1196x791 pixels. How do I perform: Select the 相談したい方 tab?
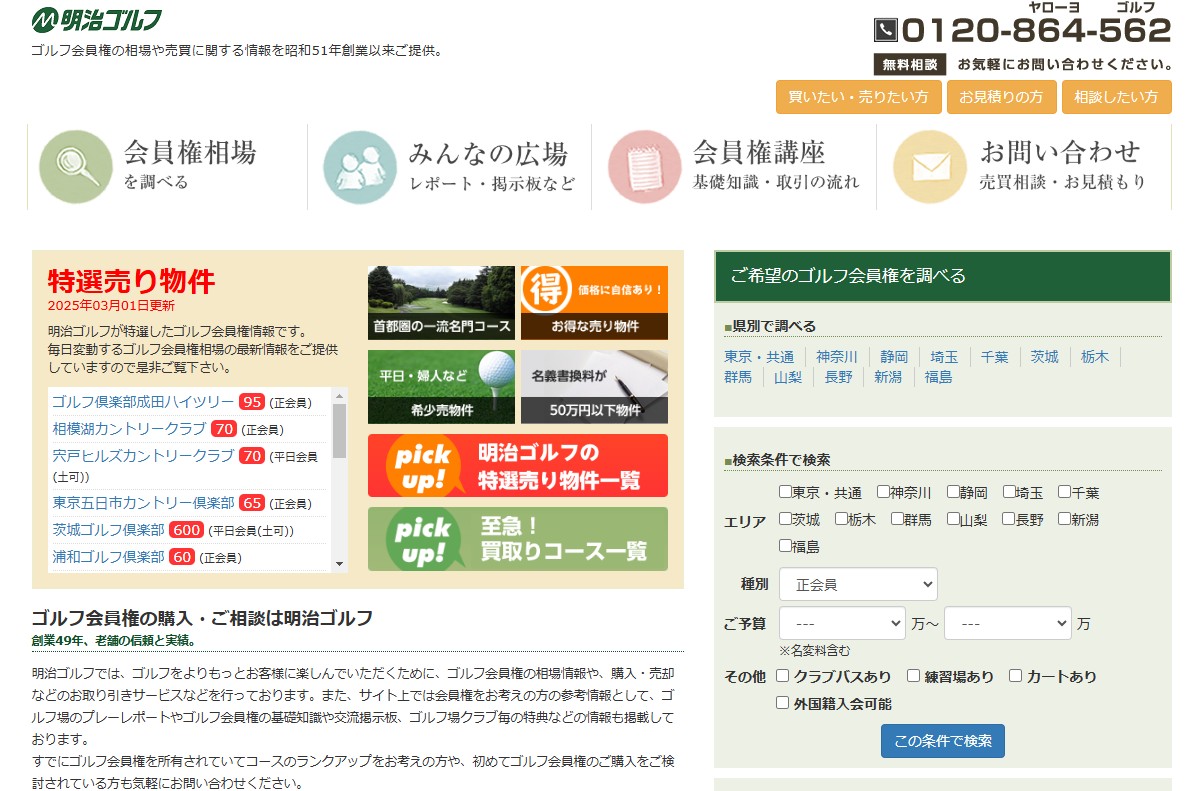pos(1115,97)
